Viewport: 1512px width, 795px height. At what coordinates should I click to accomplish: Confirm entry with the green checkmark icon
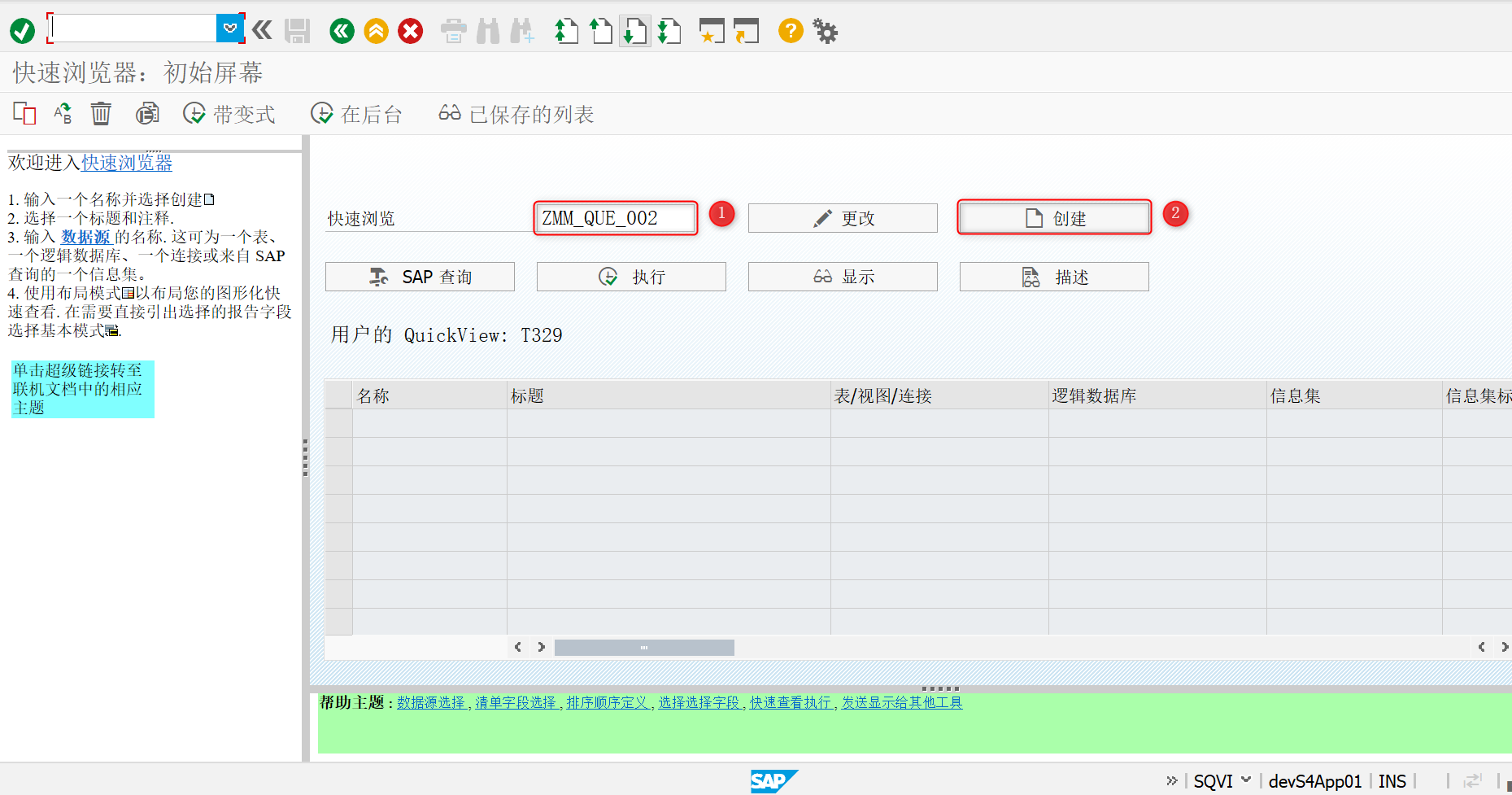(23, 29)
